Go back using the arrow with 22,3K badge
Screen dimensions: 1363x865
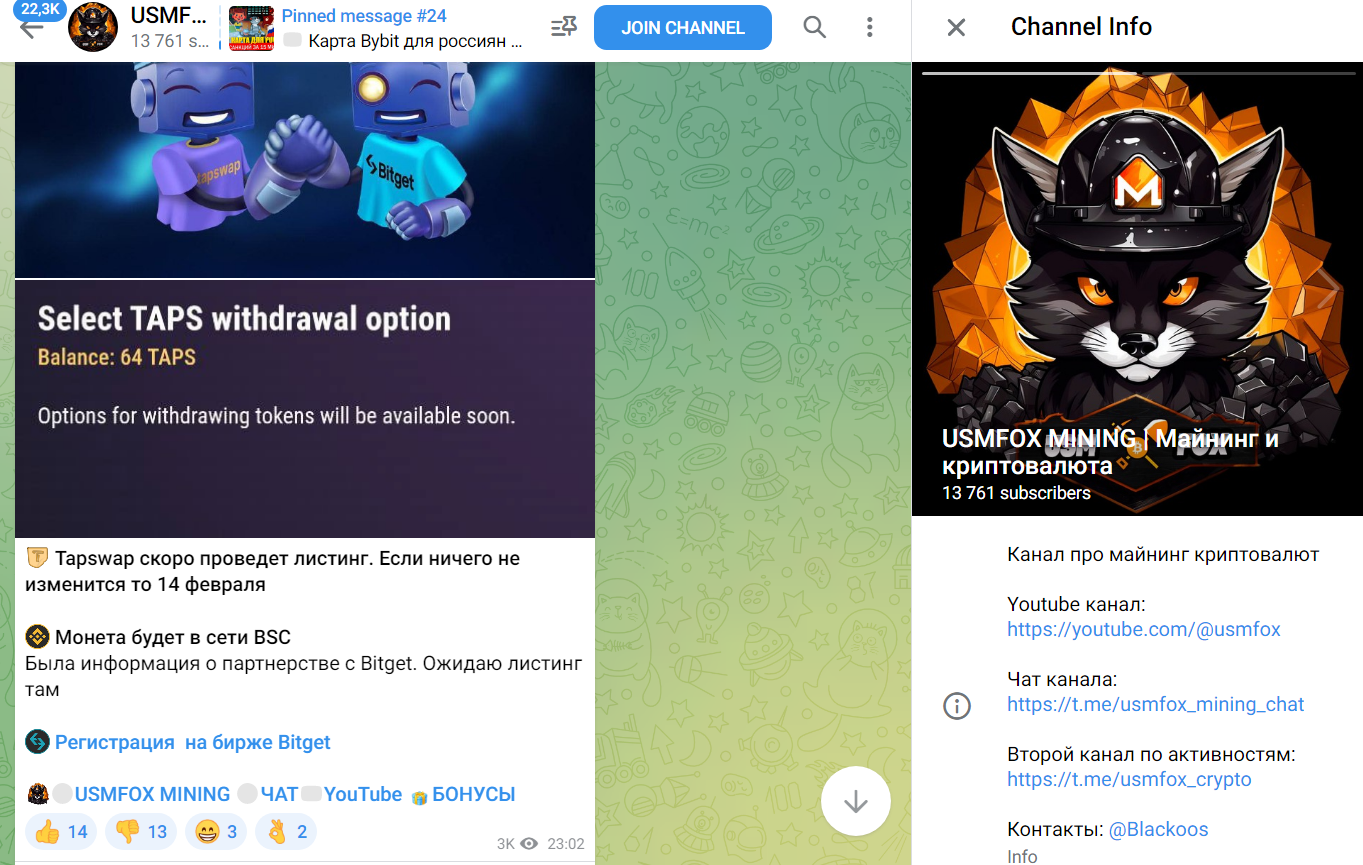coord(32,27)
